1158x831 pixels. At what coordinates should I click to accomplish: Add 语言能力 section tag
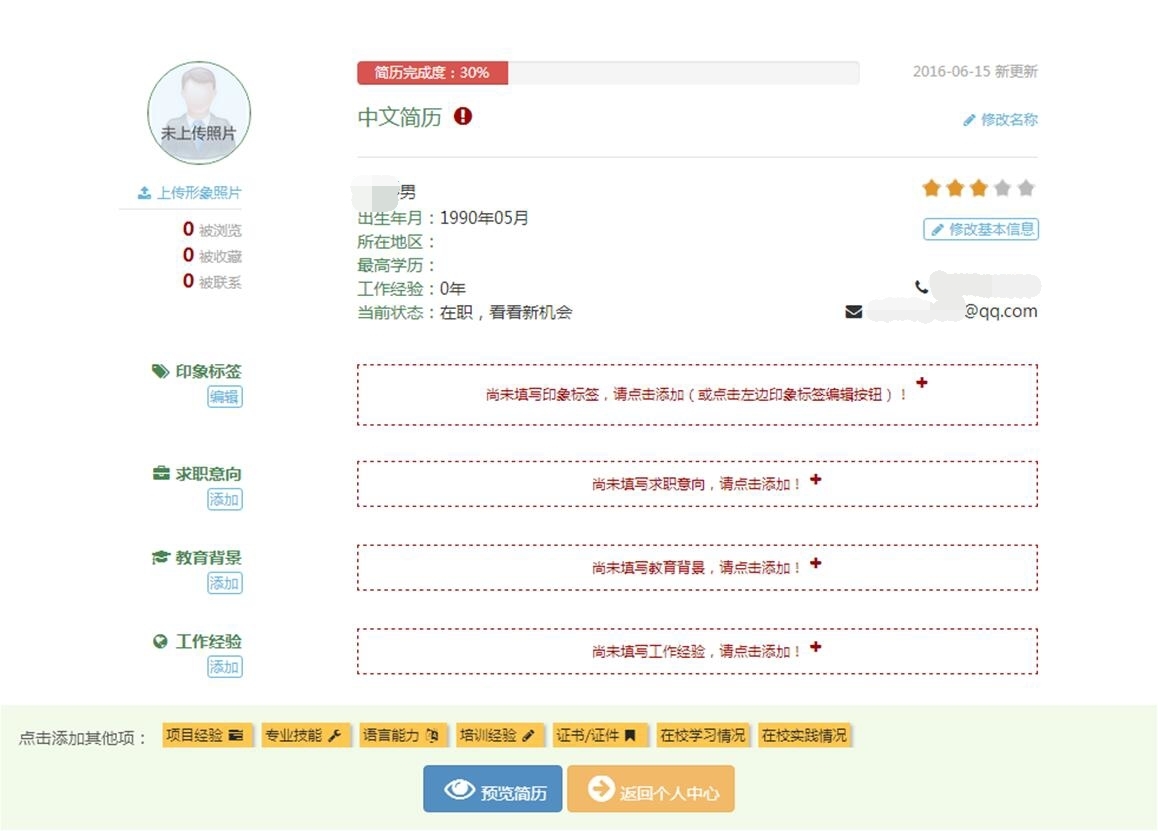401,736
